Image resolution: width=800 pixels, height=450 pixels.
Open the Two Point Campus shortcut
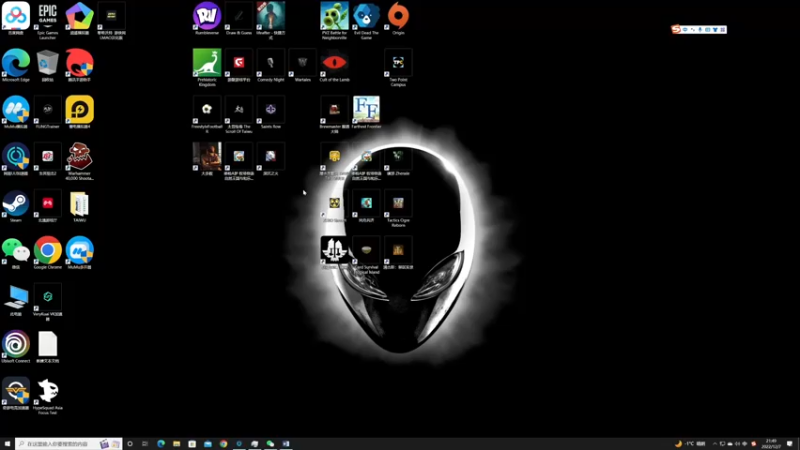(x=398, y=67)
